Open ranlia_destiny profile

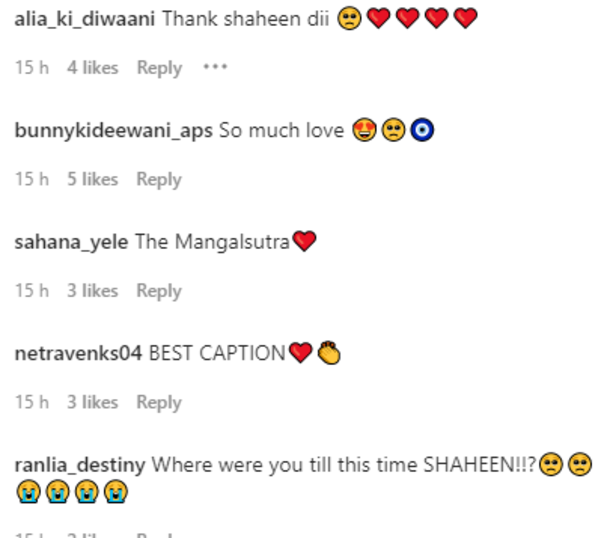pos(80,465)
